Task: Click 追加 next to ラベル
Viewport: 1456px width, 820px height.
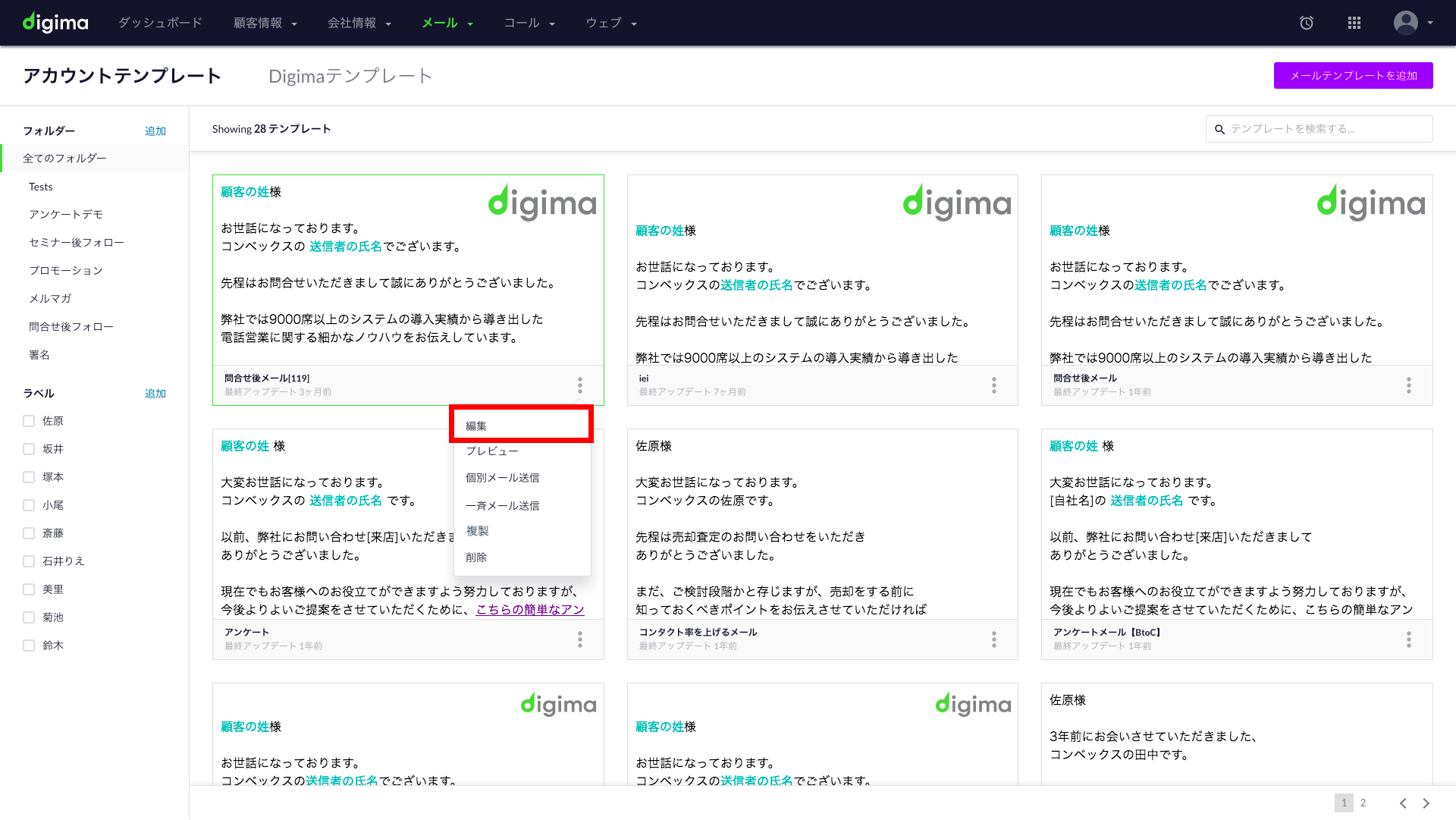Action: [155, 394]
